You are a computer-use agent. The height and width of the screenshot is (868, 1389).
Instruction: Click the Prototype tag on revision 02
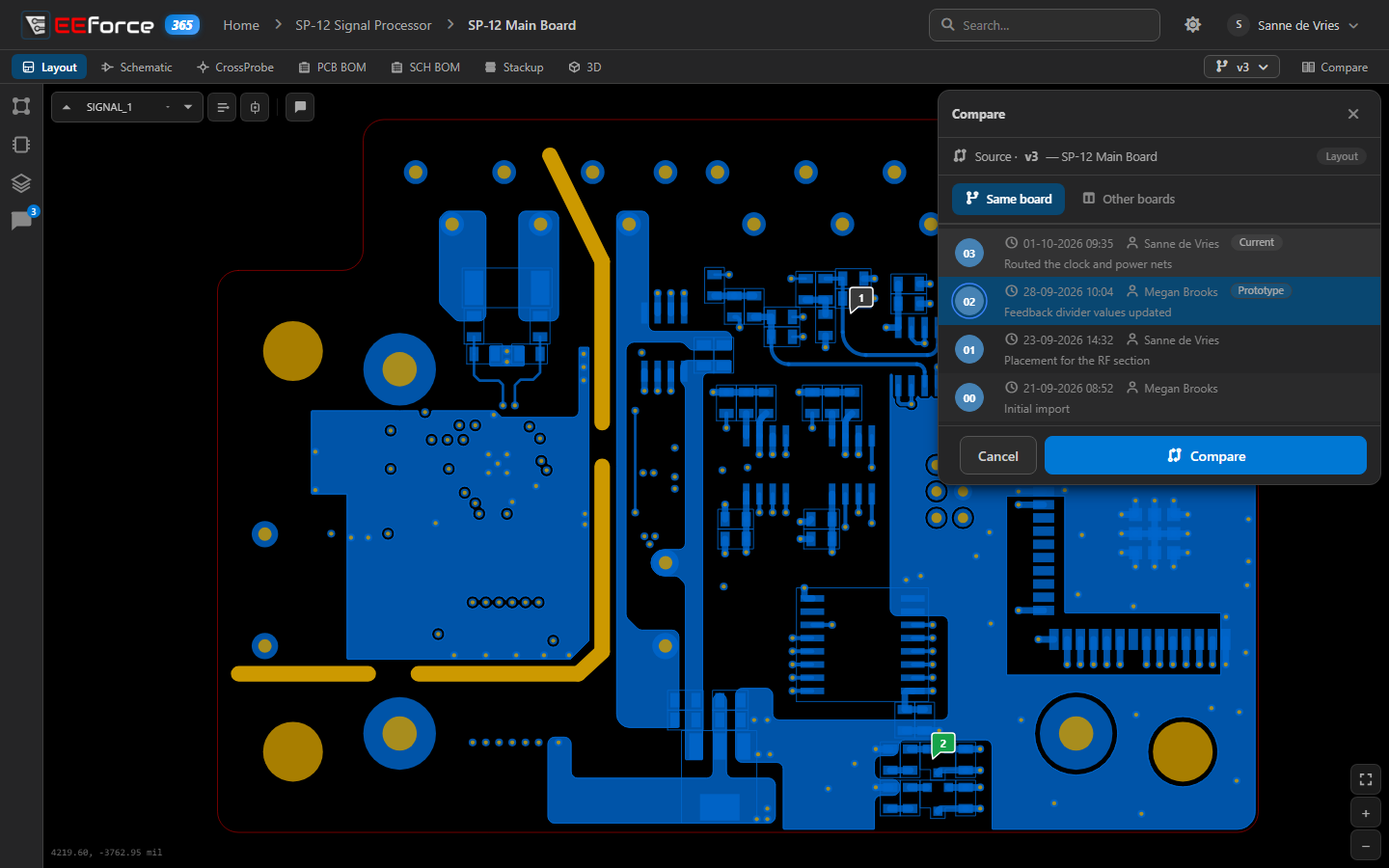[1261, 291]
